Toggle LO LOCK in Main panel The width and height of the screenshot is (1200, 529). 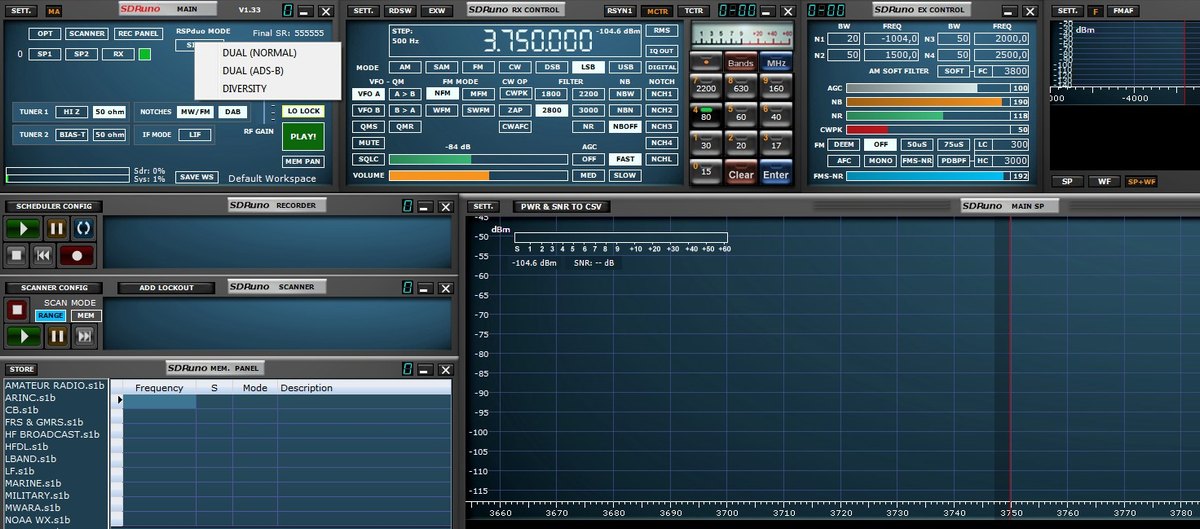[303, 111]
